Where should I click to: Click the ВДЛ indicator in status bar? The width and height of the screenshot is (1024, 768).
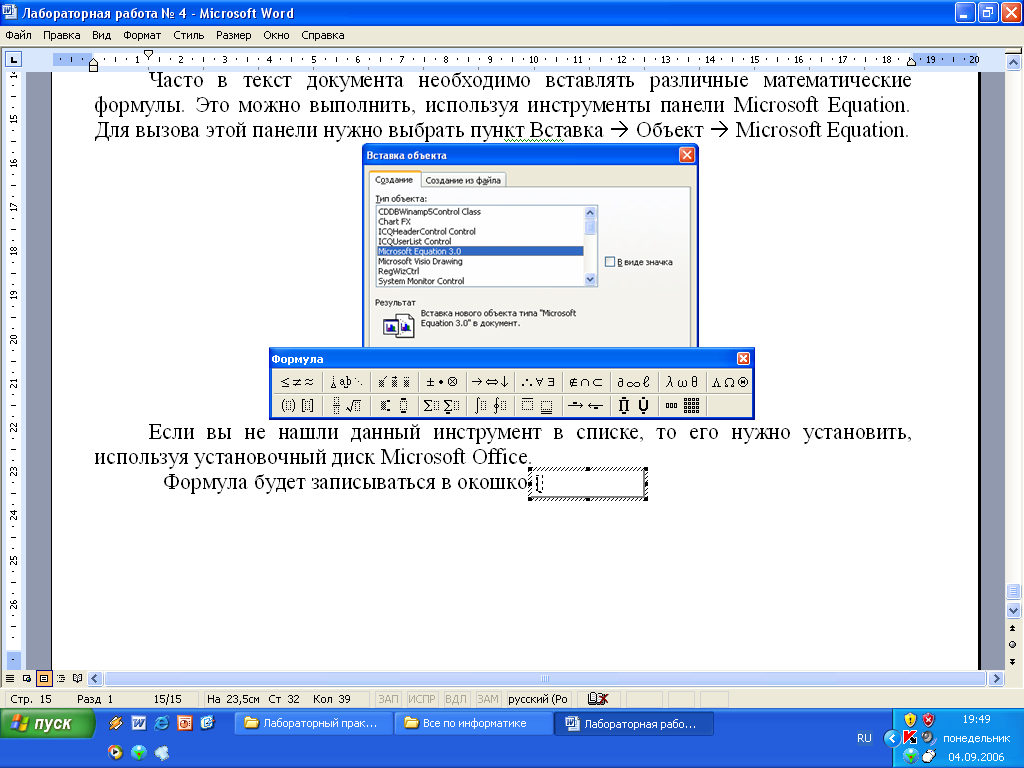click(456, 699)
